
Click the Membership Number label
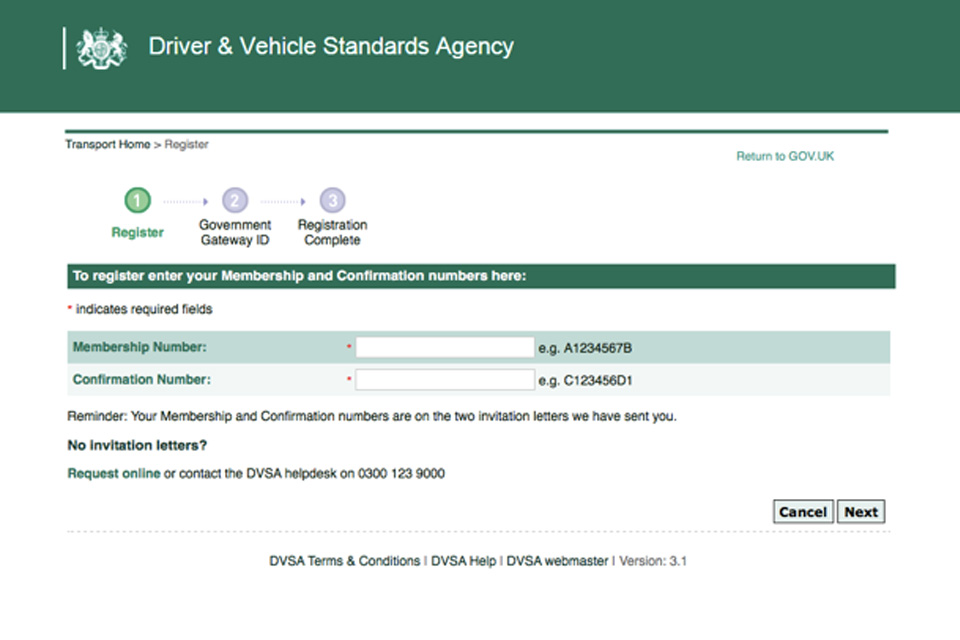click(x=140, y=347)
